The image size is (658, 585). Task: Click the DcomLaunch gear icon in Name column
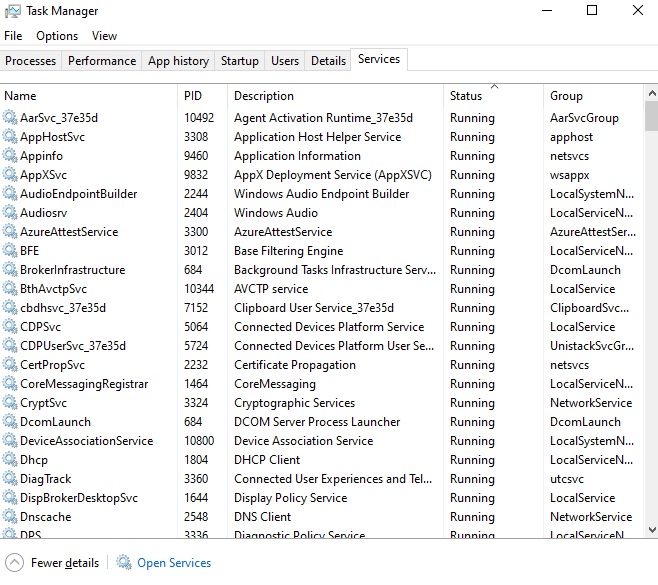[10, 421]
